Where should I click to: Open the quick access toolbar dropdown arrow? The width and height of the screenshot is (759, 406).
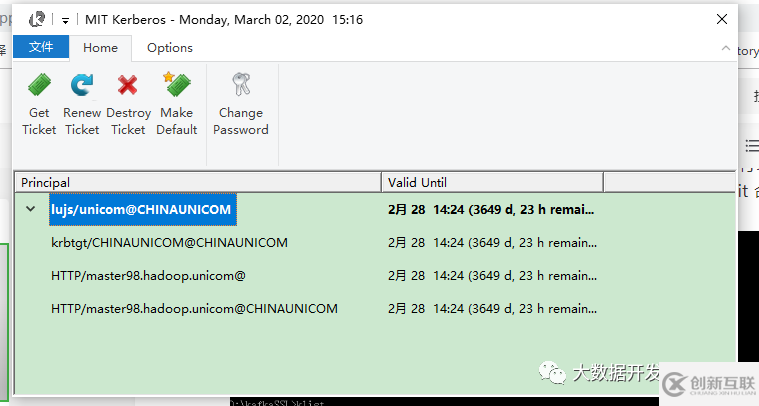pyautogui.click(x=65, y=20)
